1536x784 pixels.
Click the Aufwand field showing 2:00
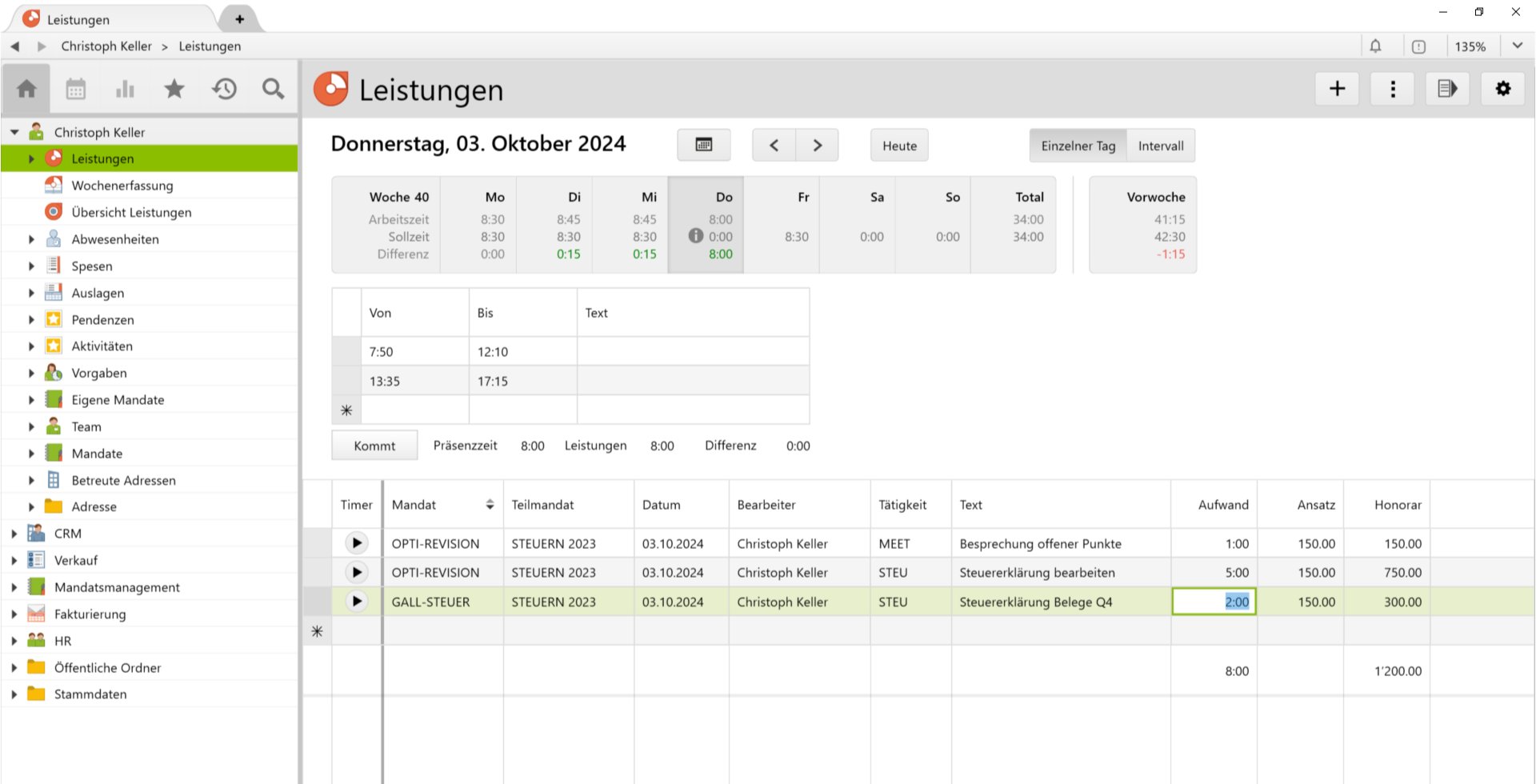point(1214,602)
